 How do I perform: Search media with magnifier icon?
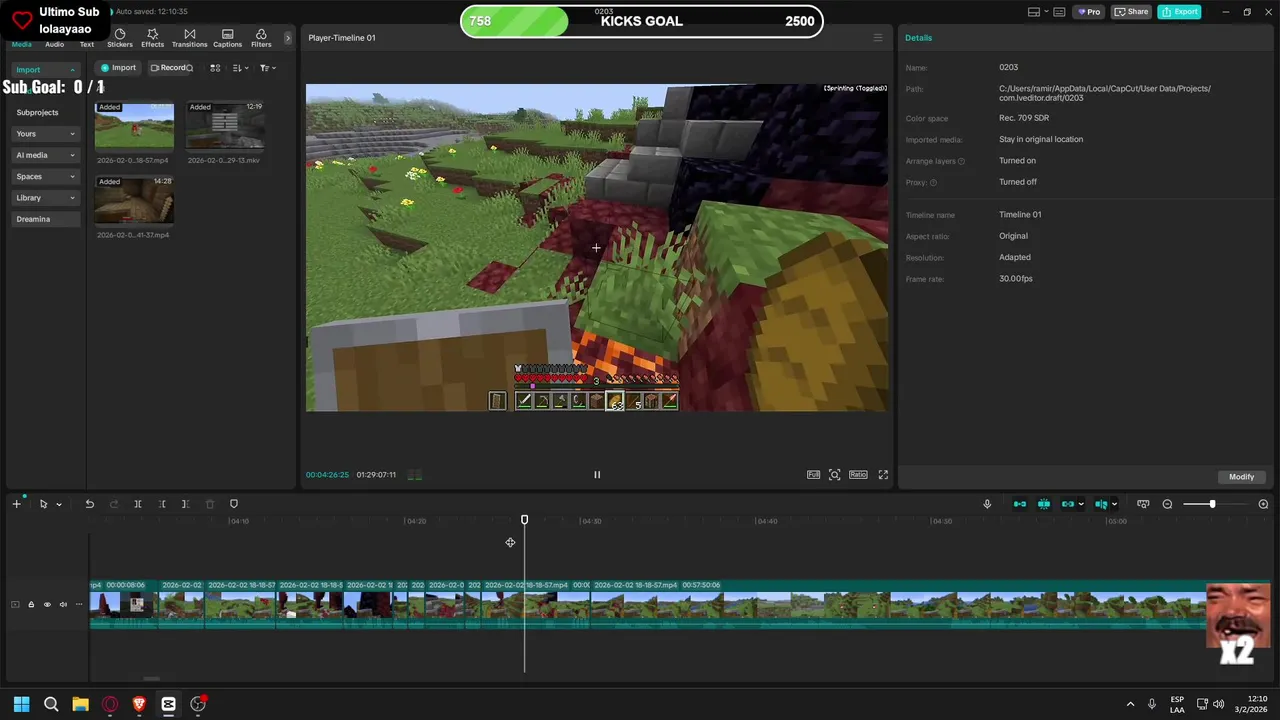point(190,68)
